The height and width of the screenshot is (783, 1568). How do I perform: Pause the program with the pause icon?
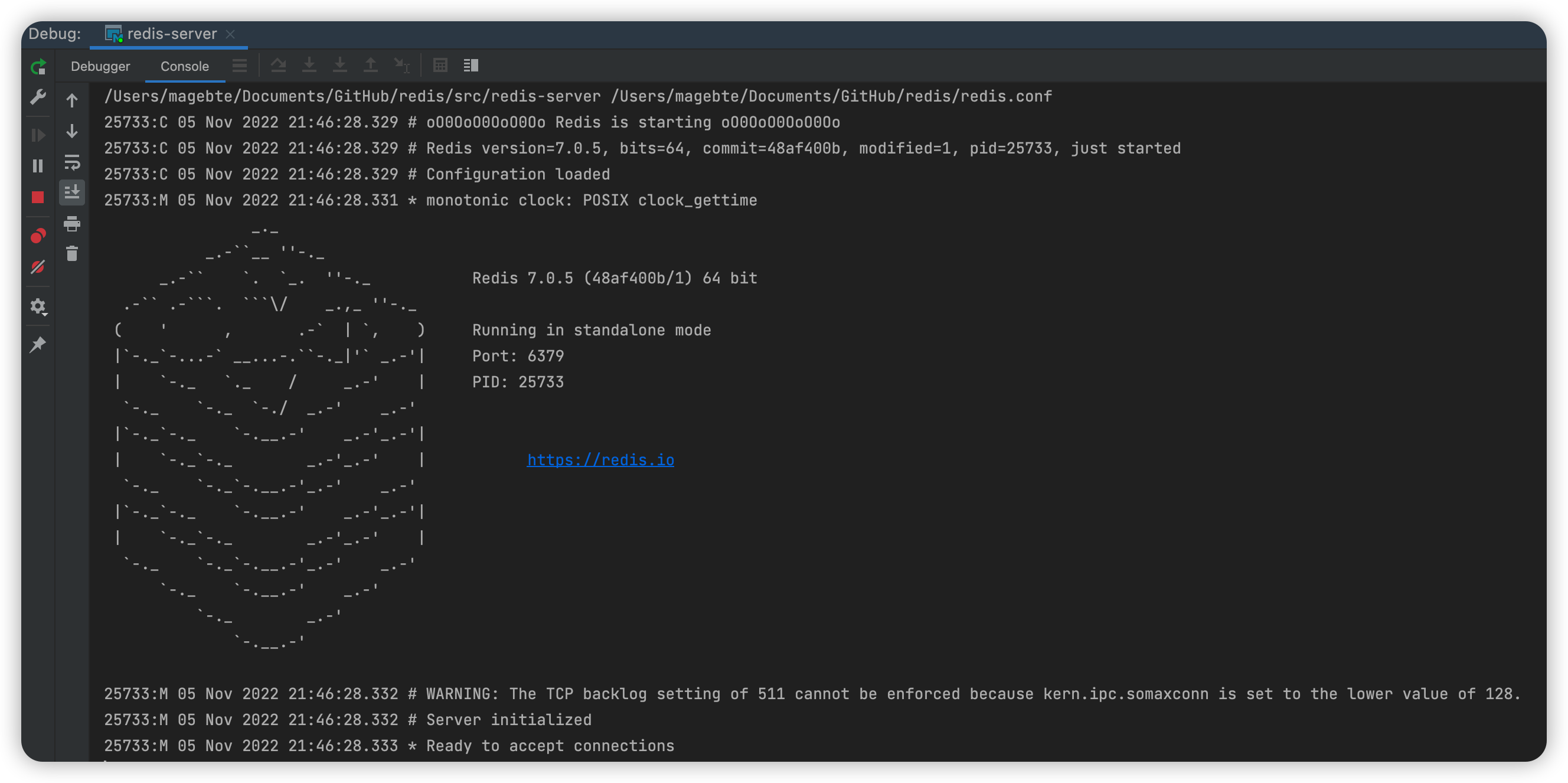[38, 165]
